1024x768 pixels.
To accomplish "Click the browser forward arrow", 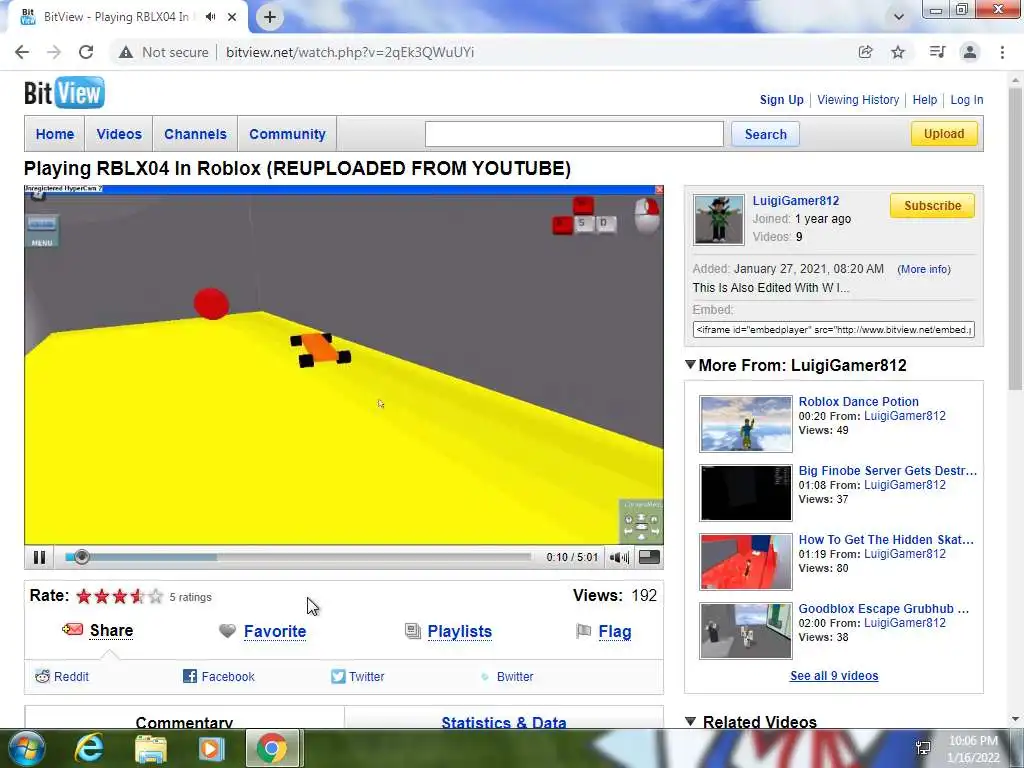I will point(54,52).
